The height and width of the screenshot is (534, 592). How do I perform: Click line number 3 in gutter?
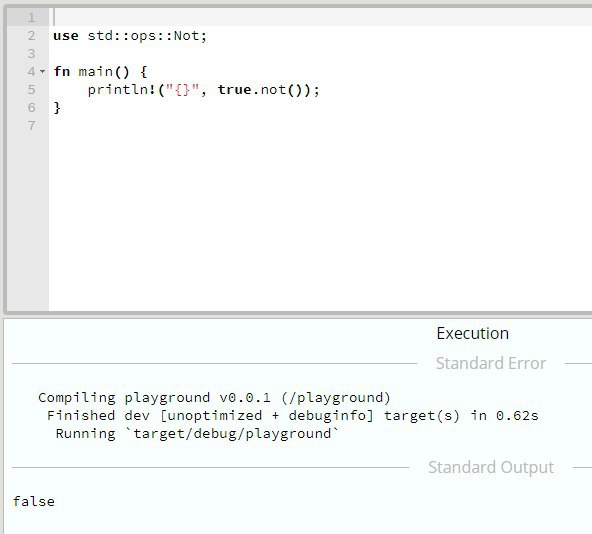point(31,54)
